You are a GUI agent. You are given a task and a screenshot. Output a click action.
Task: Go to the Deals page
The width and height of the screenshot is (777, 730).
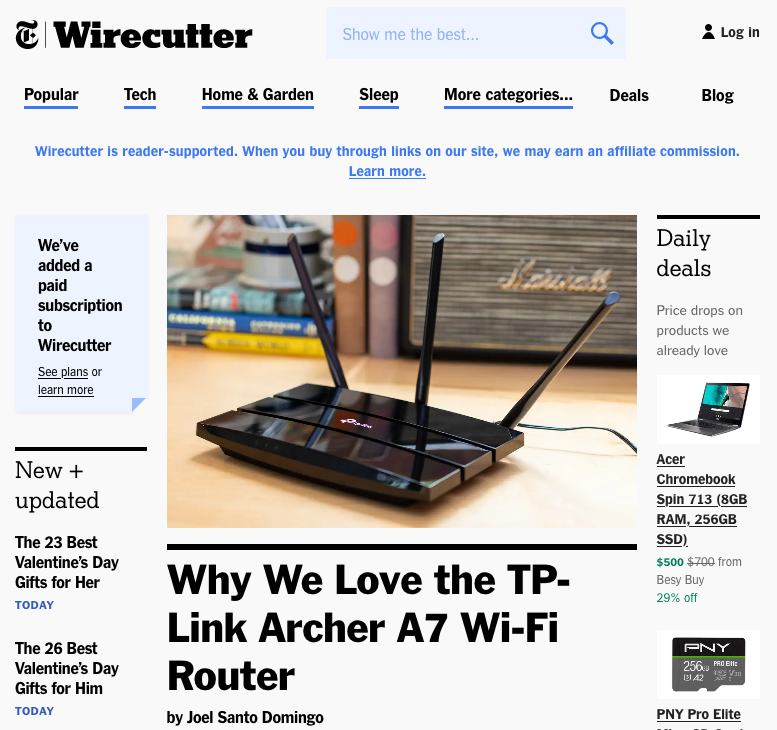tap(629, 95)
